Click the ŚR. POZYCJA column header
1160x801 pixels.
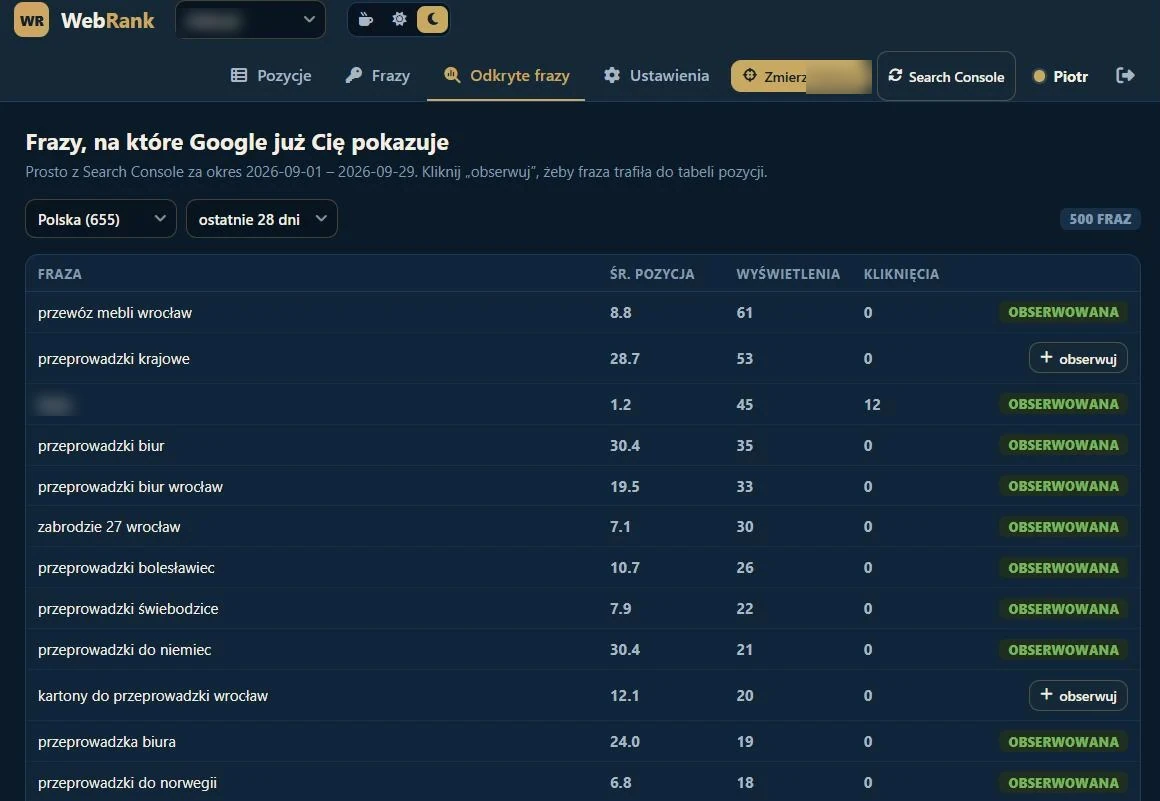coord(652,274)
